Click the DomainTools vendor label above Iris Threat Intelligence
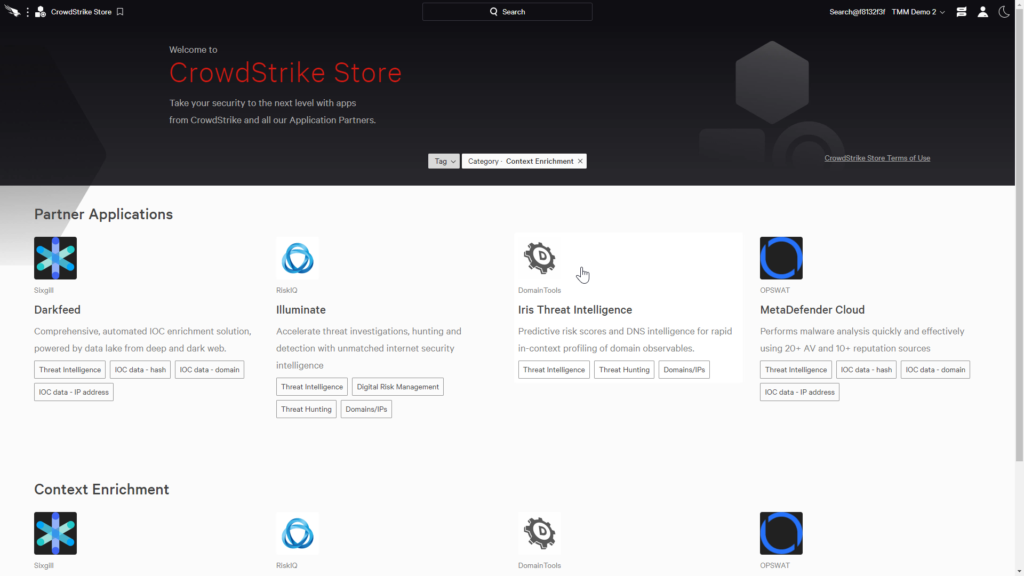This screenshot has width=1024, height=576. click(x=539, y=290)
